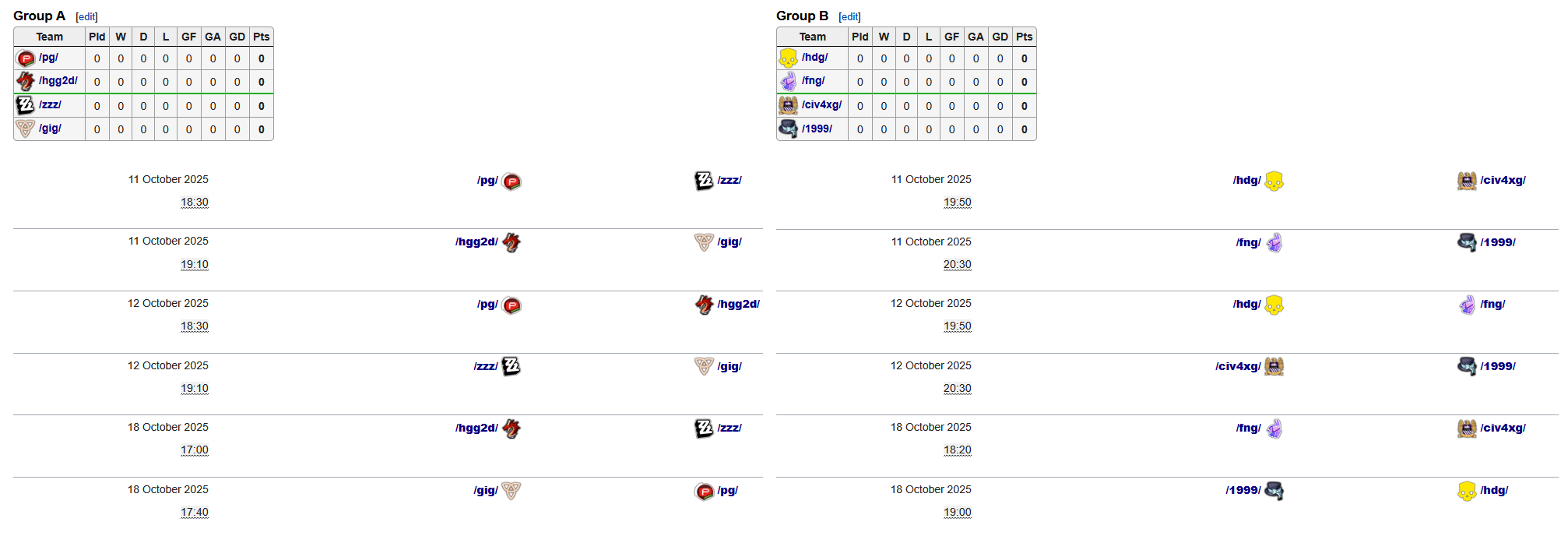Click the Pts column header in Group B
1568x536 pixels.
(1024, 37)
